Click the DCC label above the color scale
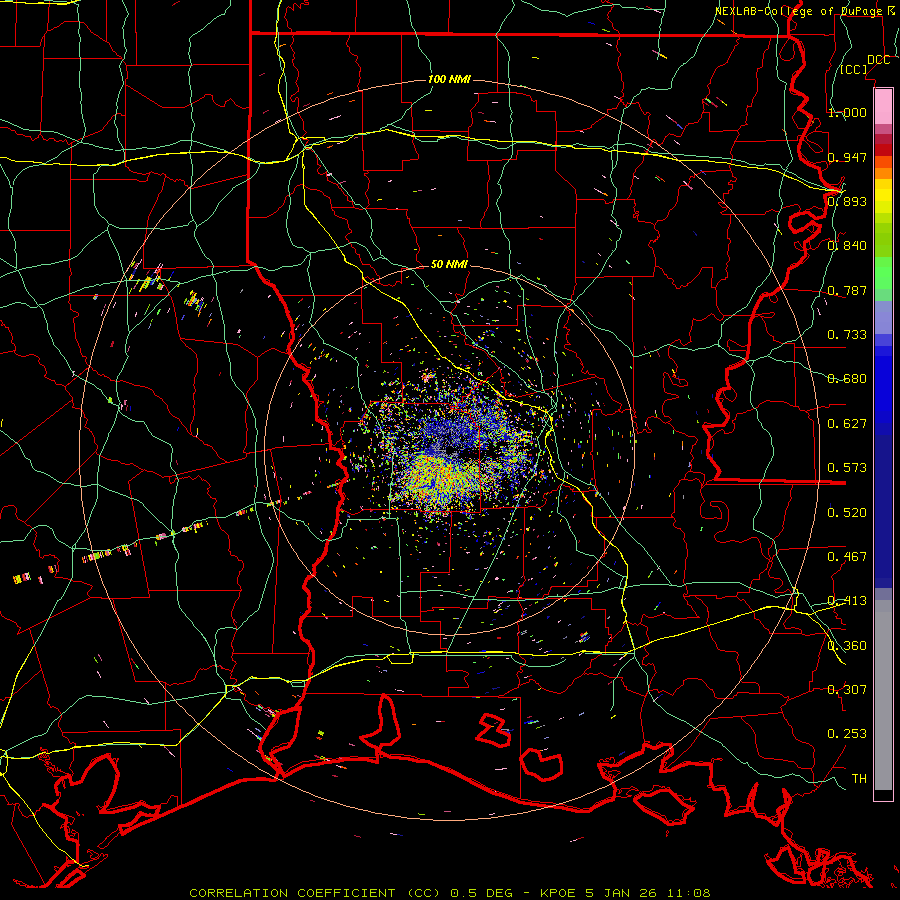900x900 pixels. [x=878, y=60]
